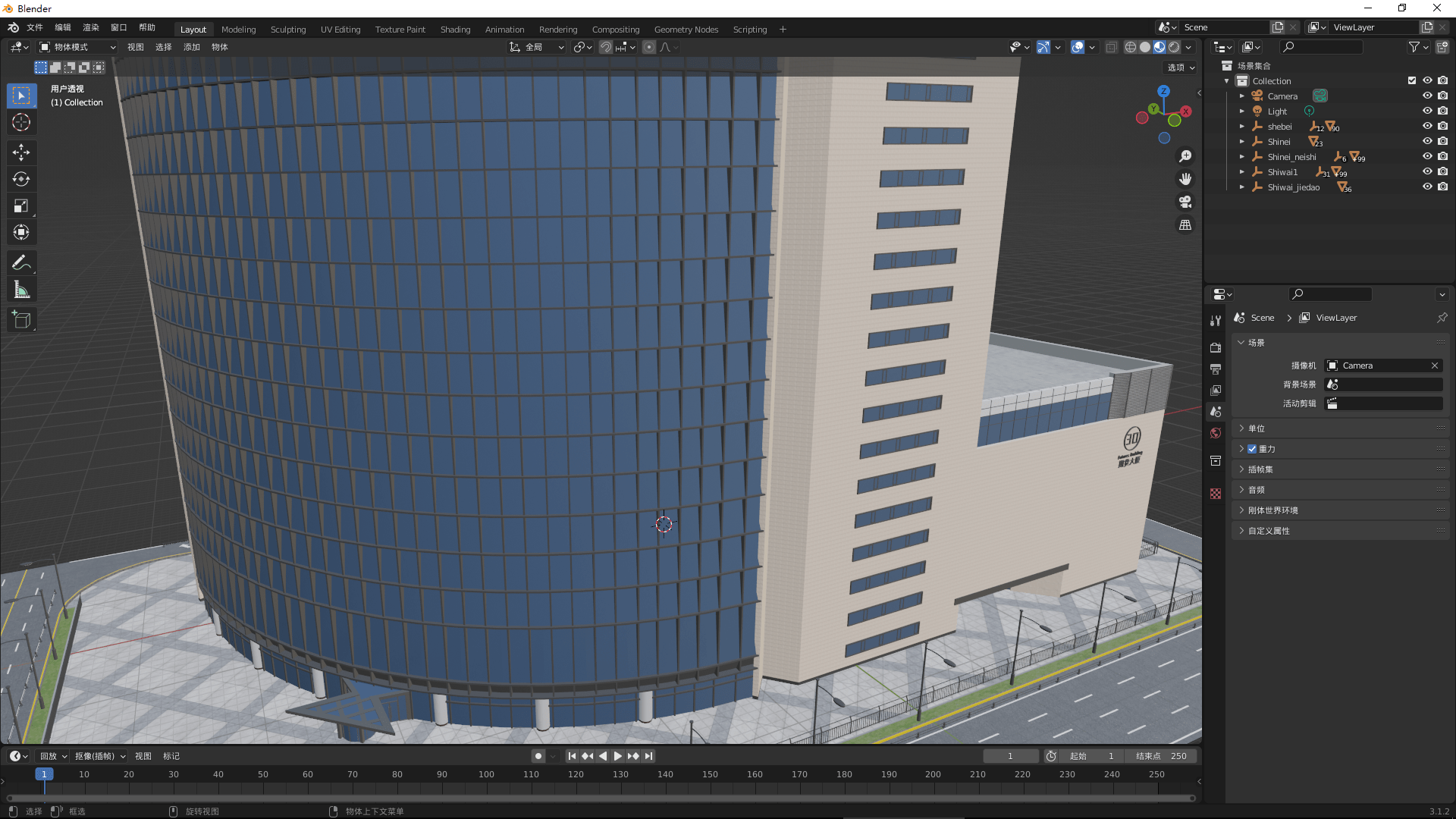
Task: Select the Annotate tool icon
Action: tap(22, 262)
